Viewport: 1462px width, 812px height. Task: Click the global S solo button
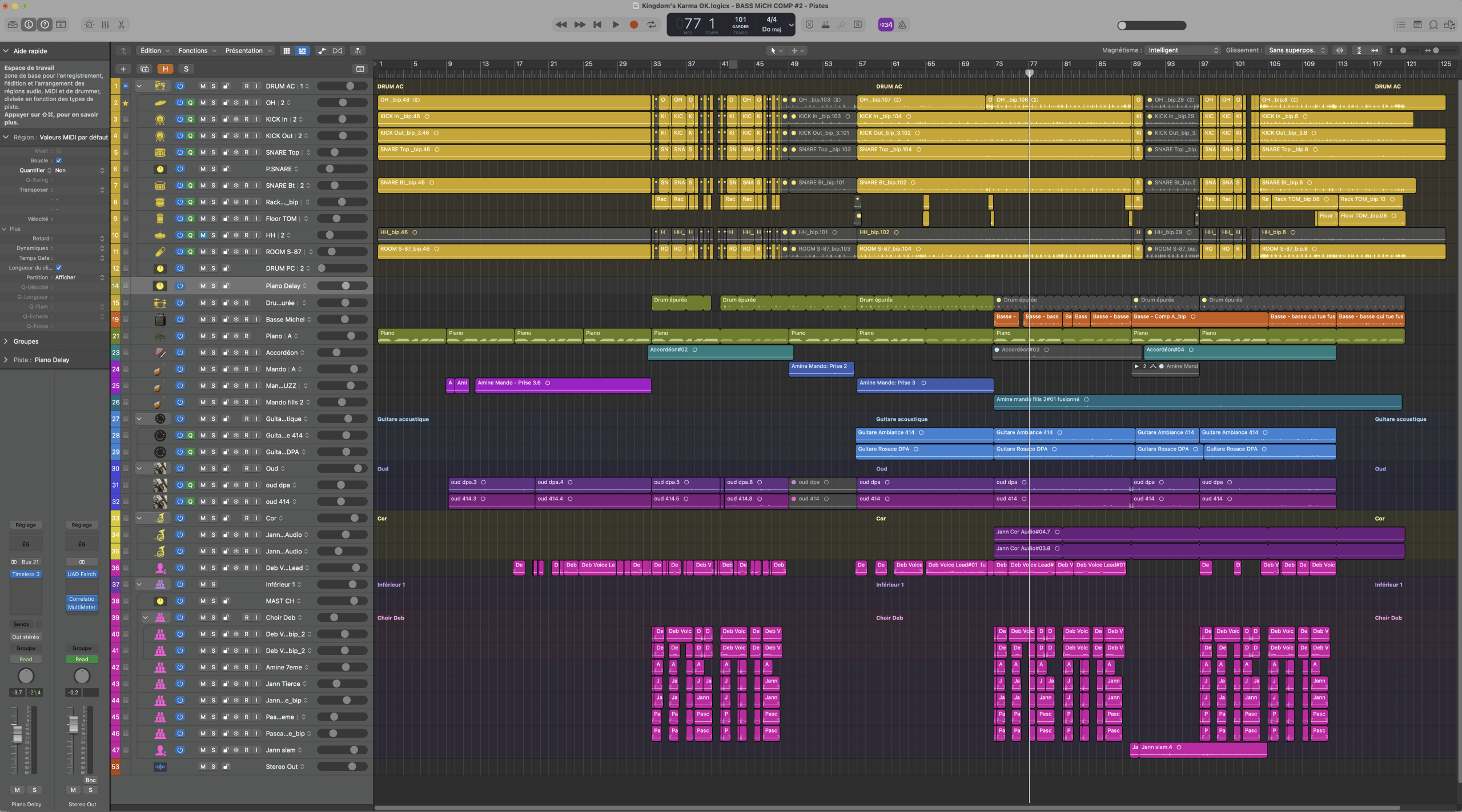186,69
